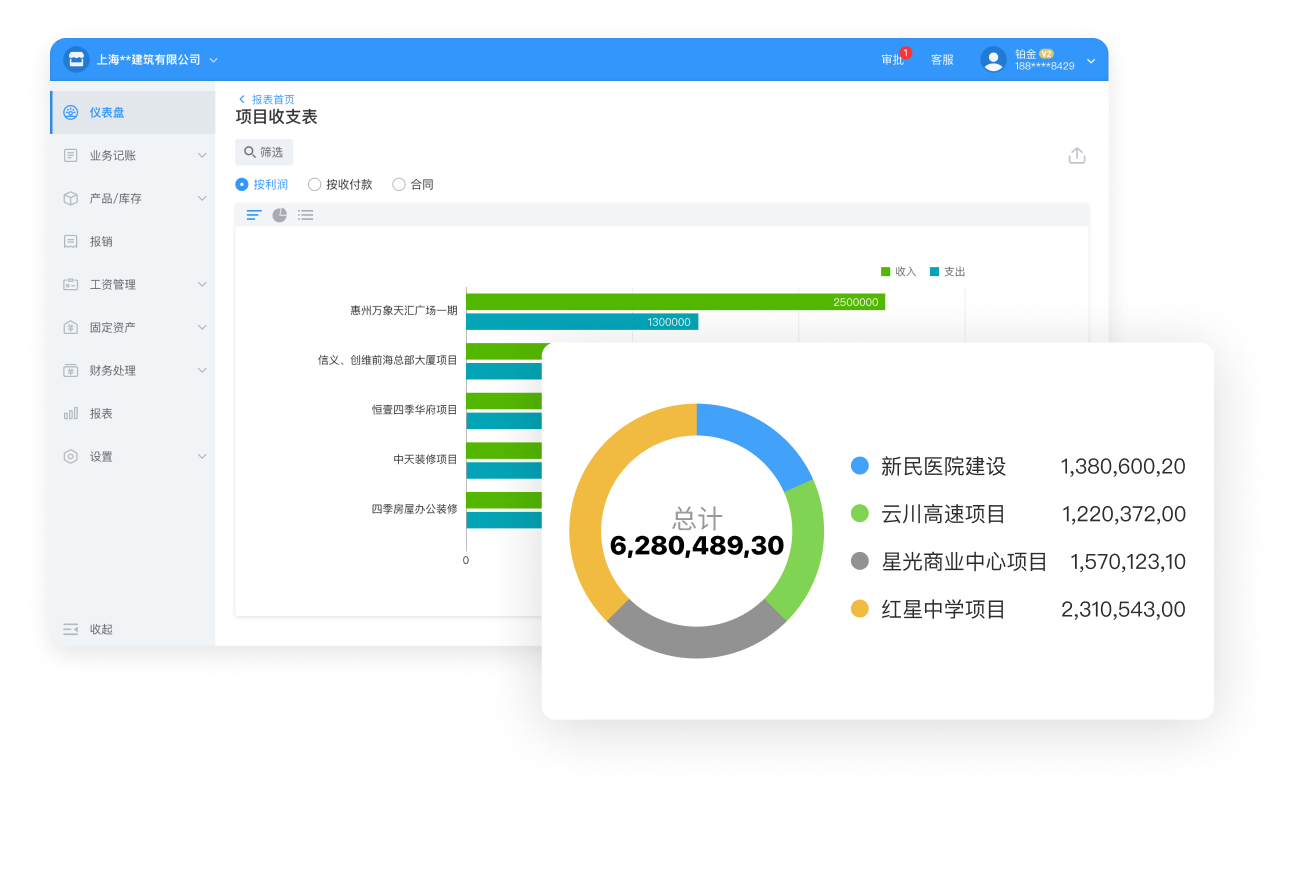Expand the 工资管理 sidebar section
1300x880 pixels.
click(133, 285)
